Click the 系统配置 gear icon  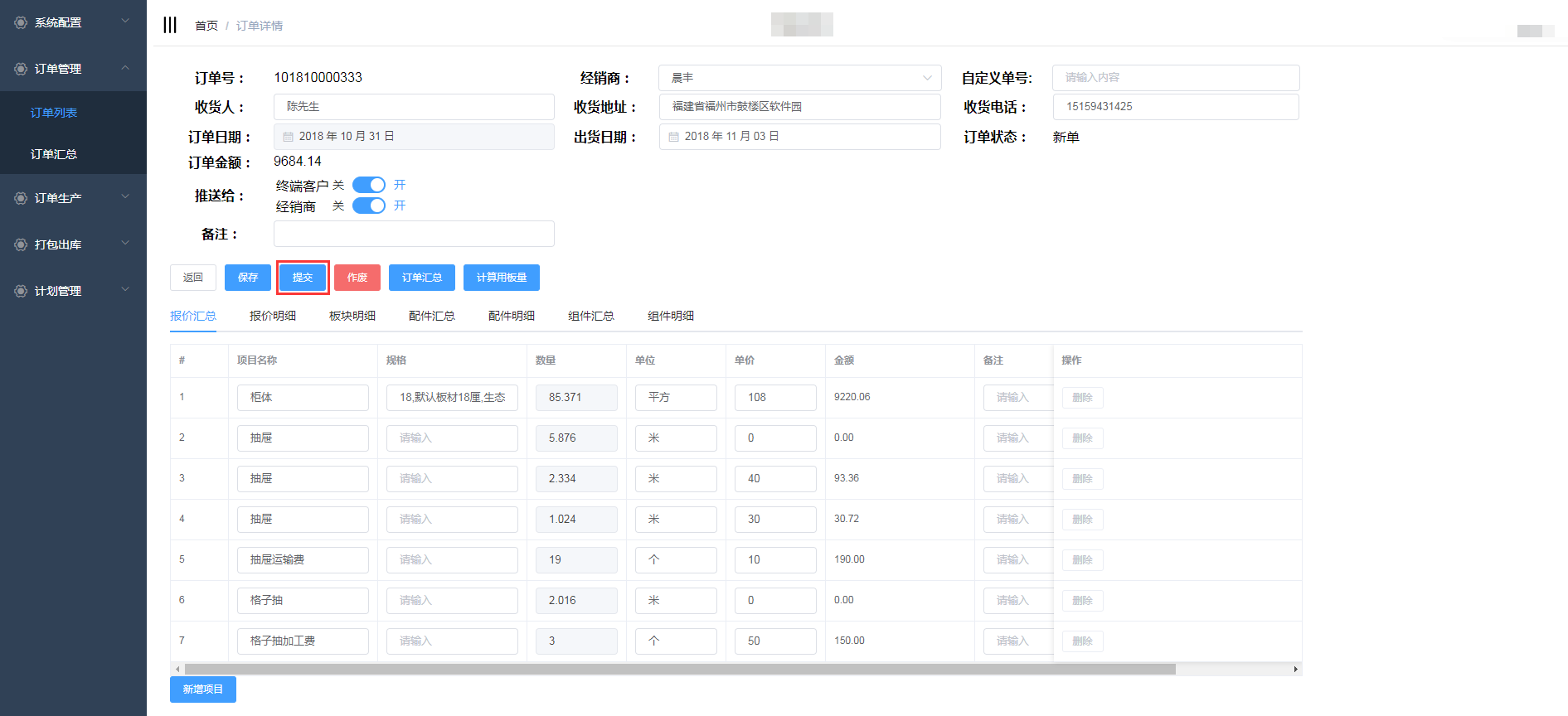click(21, 22)
